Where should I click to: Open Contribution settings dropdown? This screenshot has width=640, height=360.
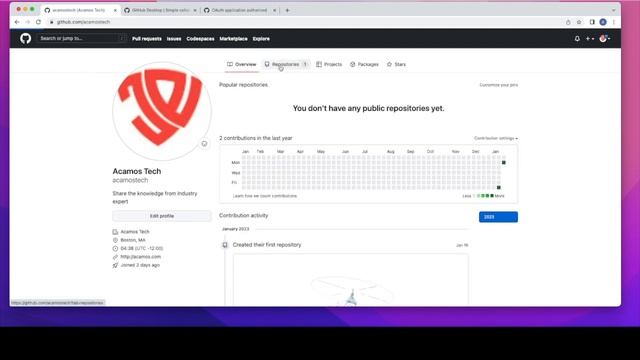[x=496, y=138]
